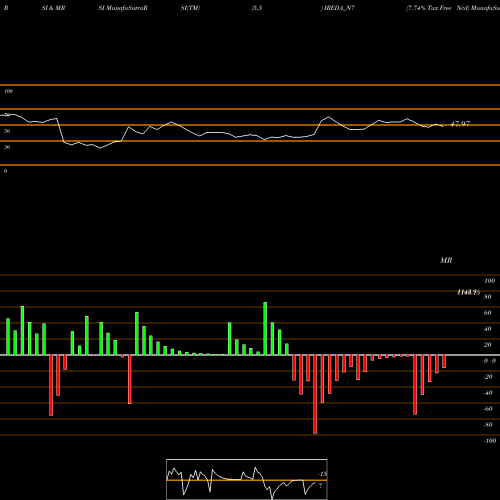Click the end of the RSI line near 47.97
Image resolution: width=500 pixels, height=500 pixels.
click(x=443, y=126)
